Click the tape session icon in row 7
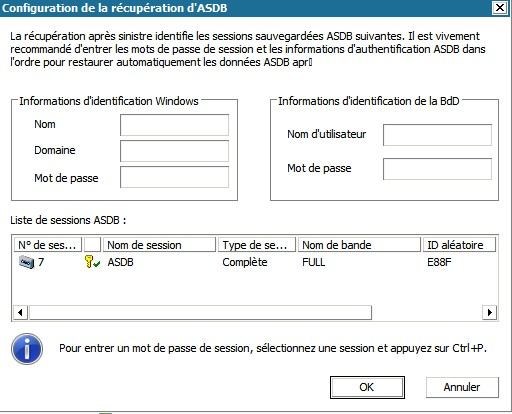The image size is (512, 414). click(x=26, y=262)
